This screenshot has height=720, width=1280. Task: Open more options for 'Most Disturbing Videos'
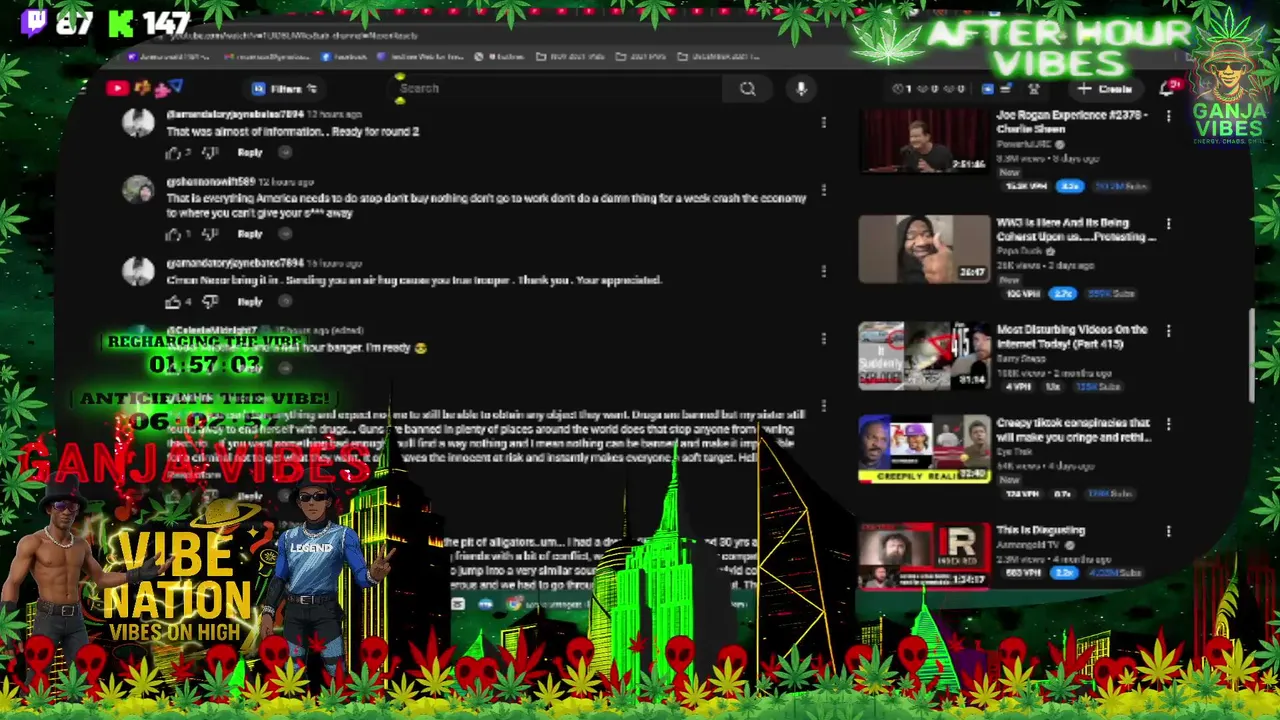pos(1168,331)
